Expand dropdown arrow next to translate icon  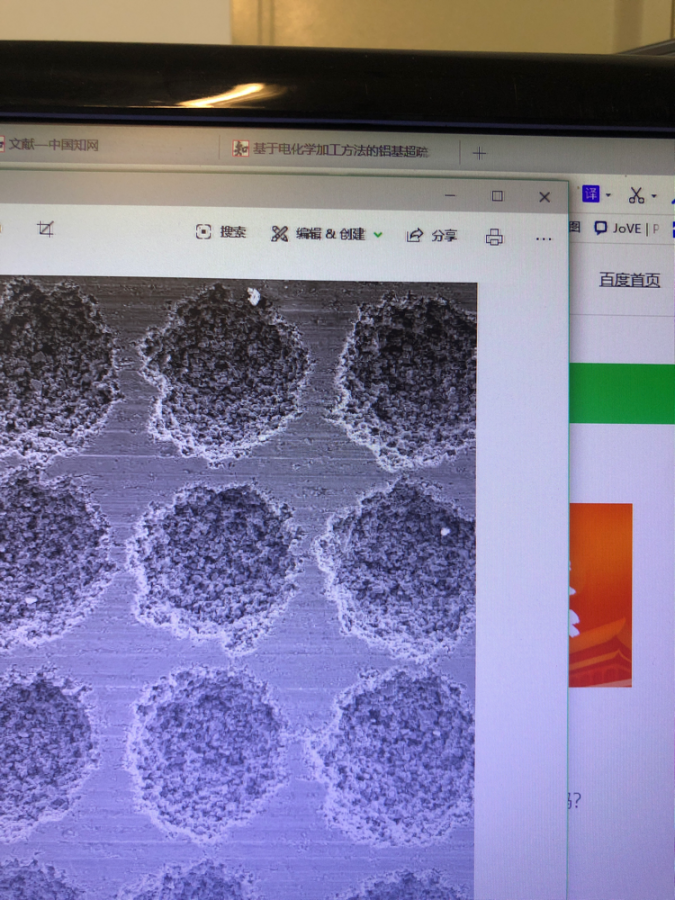coord(608,195)
